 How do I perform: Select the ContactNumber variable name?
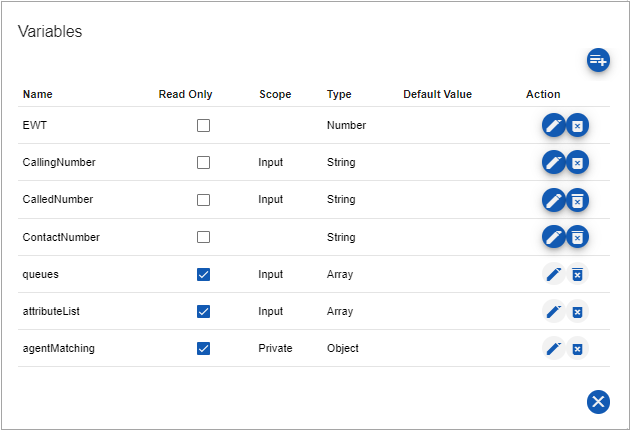tap(61, 237)
